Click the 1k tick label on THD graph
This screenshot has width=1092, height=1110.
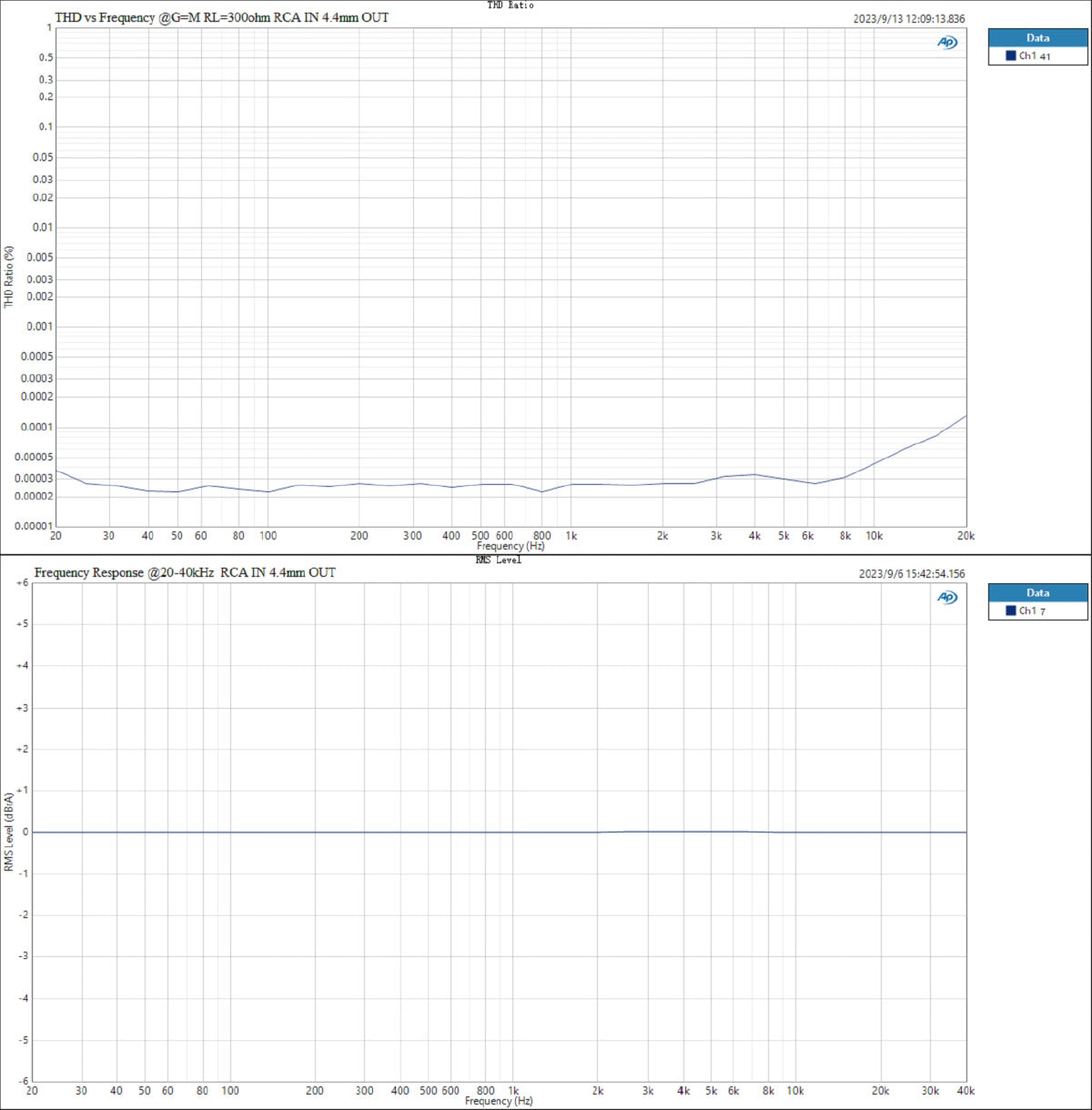[x=571, y=536]
